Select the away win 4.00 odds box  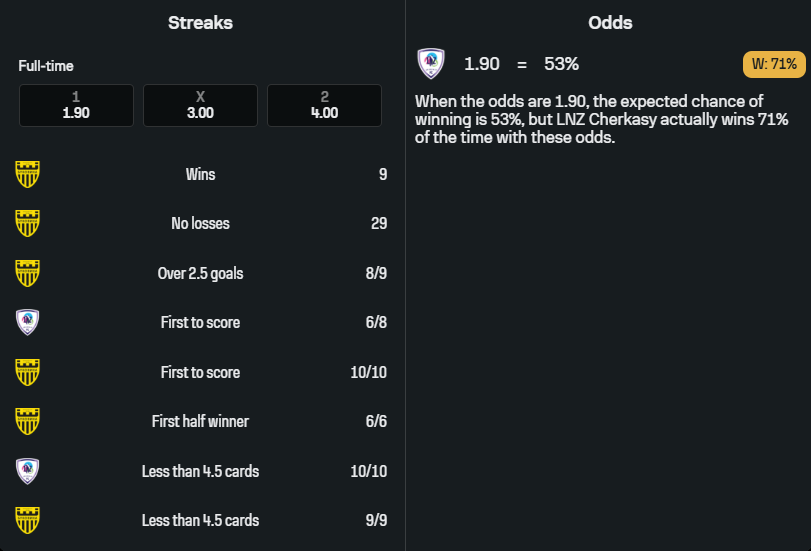click(324, 105)
